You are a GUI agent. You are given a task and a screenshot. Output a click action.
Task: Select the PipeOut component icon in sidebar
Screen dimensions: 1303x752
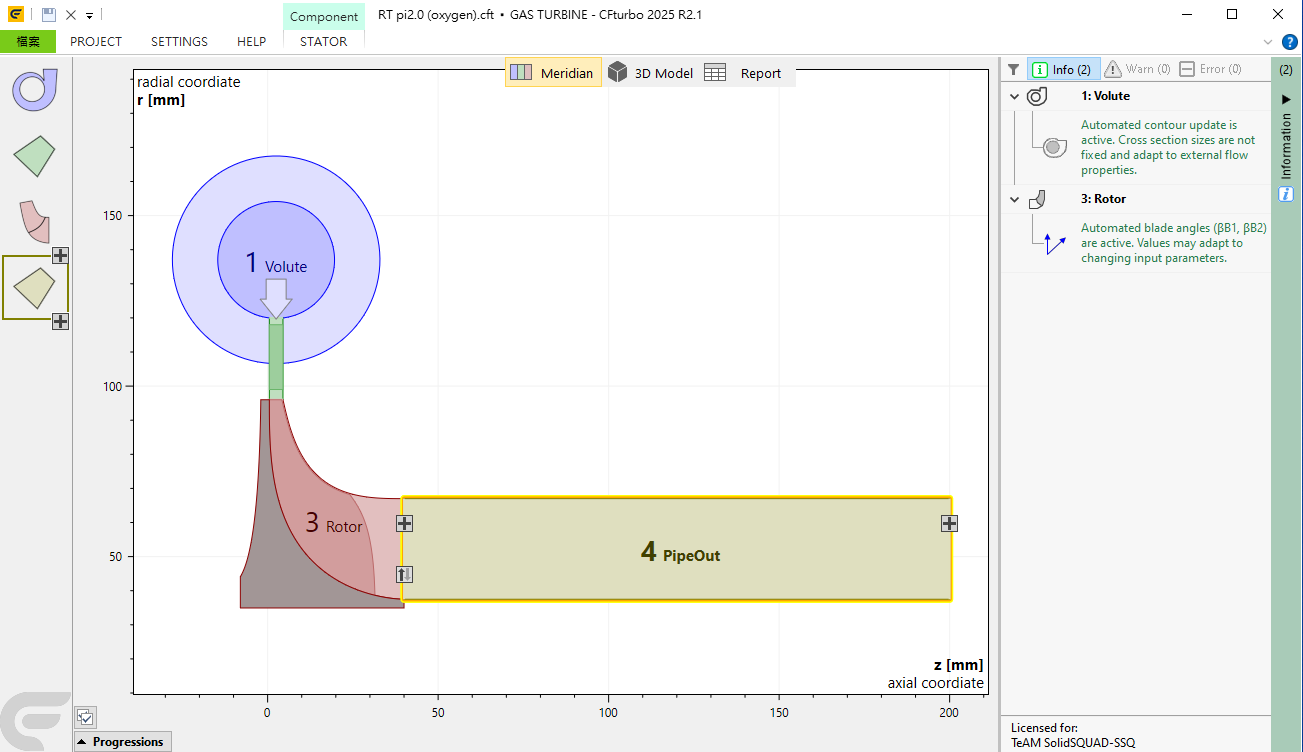tap(35, 288)
